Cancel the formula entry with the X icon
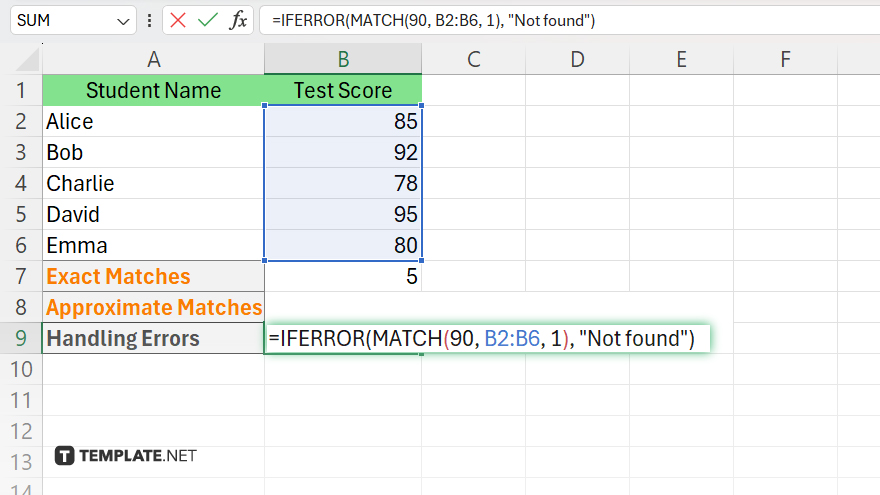880x495 pixels. tap(178, 21)
